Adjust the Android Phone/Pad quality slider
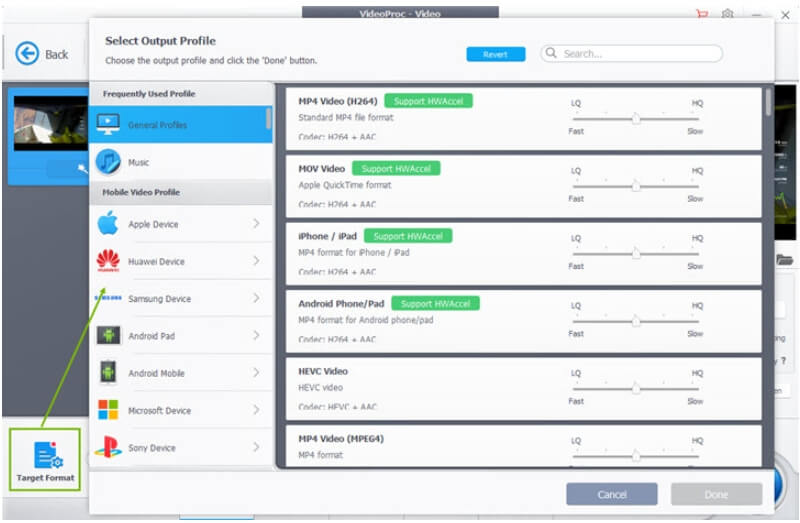This screenshot has height=523, width=800. tap(636, 321)
